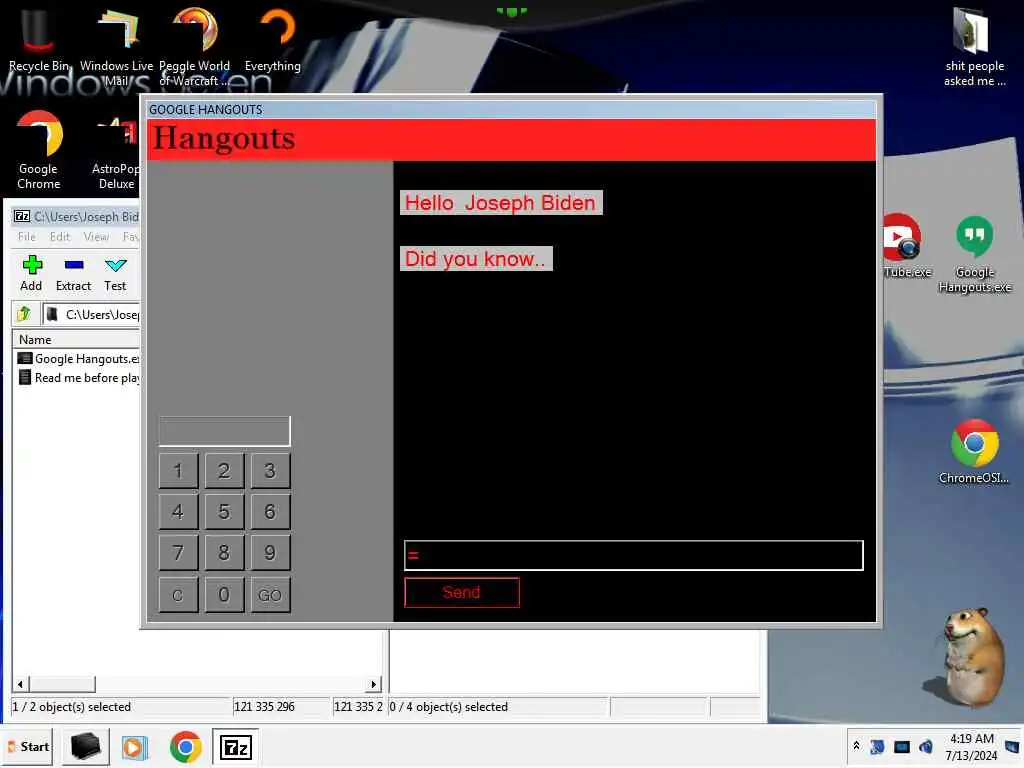This screenshot has height=768, width=1024.
Task: Click 7-Zip horizontal scrollbar left arrow
Action: 20,684
